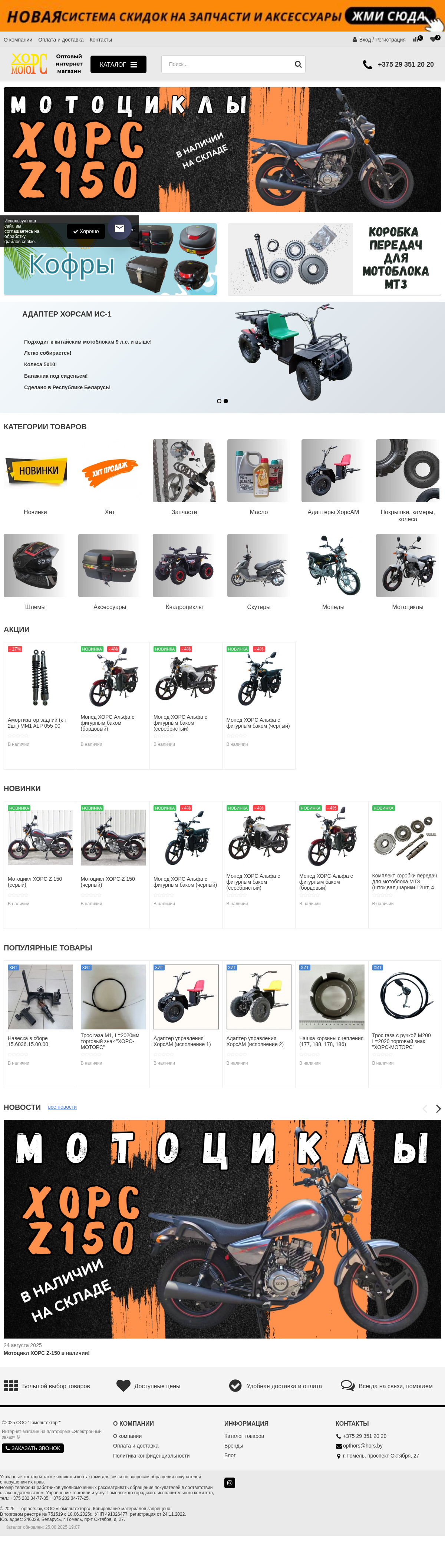The width and height of the screenshot is (445, 1568).
Task: Open the КАТАЛОГ dropdown menu
Action: coord(118,64)
